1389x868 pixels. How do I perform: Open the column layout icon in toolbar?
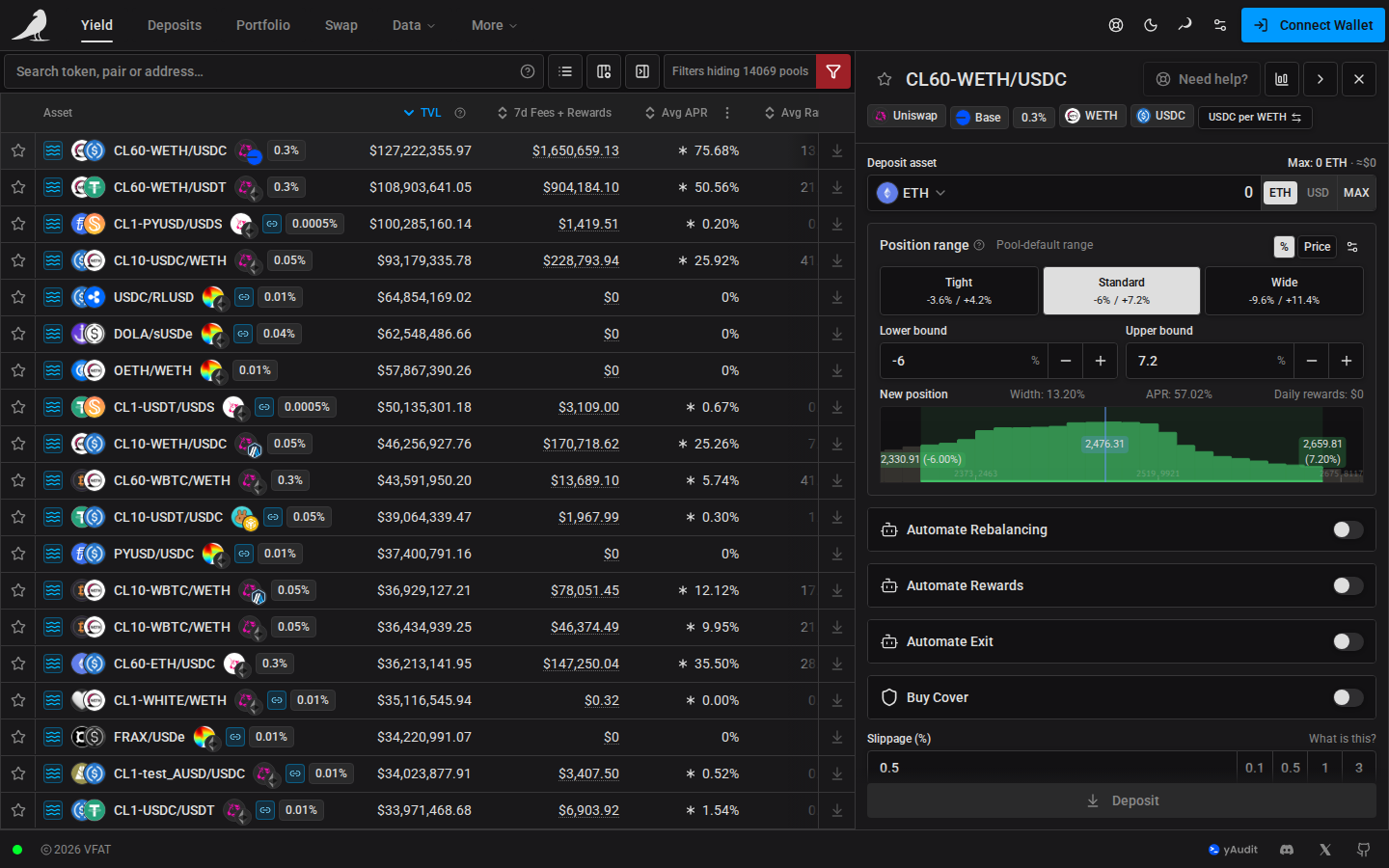click(604, 71)
